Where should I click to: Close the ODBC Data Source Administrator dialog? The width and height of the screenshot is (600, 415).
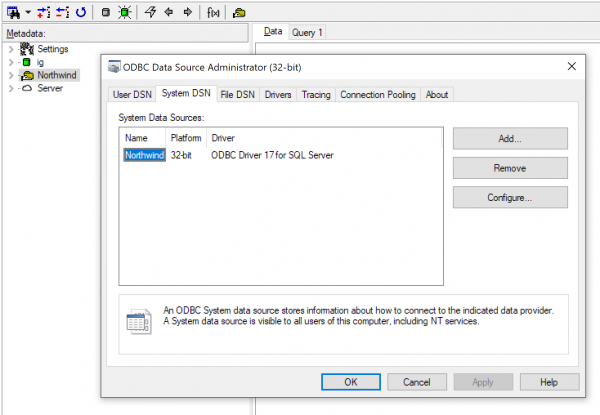pyautogui.click(x=571, y=66)
